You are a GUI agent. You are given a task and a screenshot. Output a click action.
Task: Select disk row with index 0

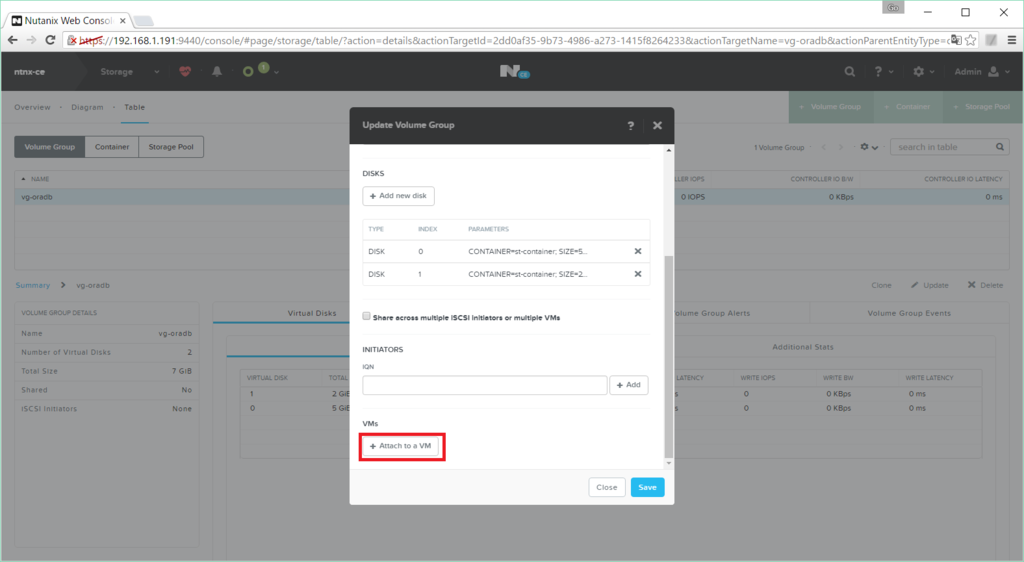pos(506,251)
